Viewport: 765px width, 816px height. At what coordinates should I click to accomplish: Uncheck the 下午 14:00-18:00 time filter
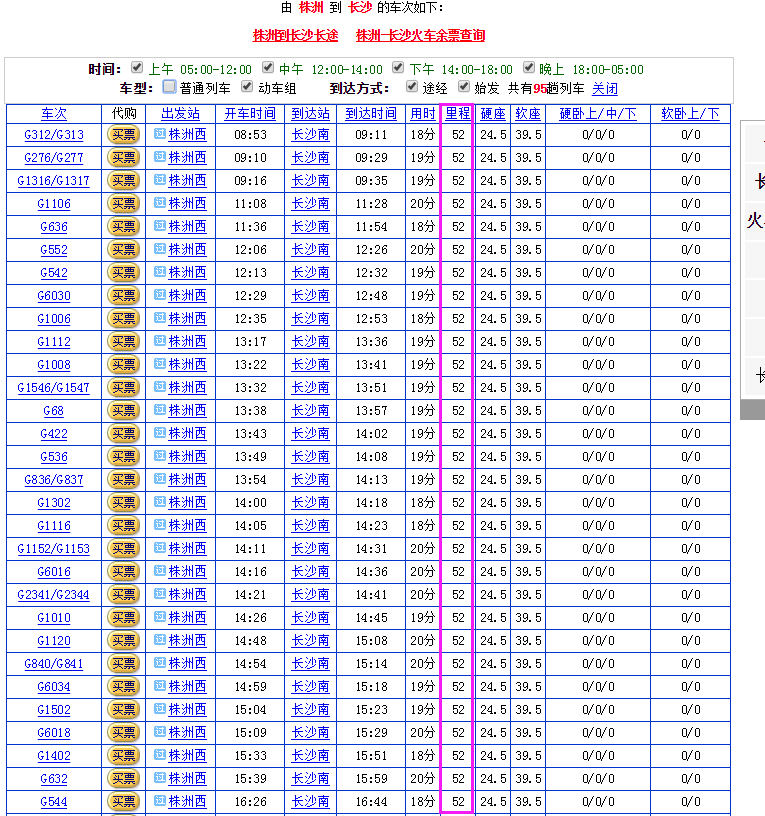398,67
